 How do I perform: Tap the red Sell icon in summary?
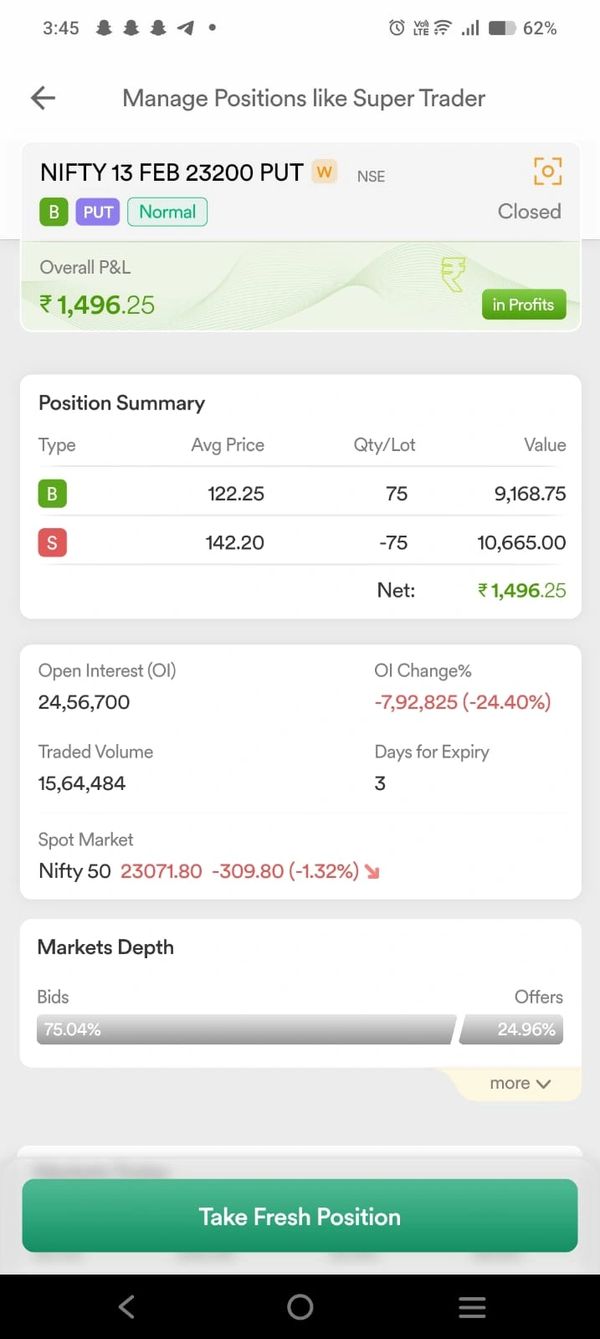pyautogui.click(x=52, y=543)
